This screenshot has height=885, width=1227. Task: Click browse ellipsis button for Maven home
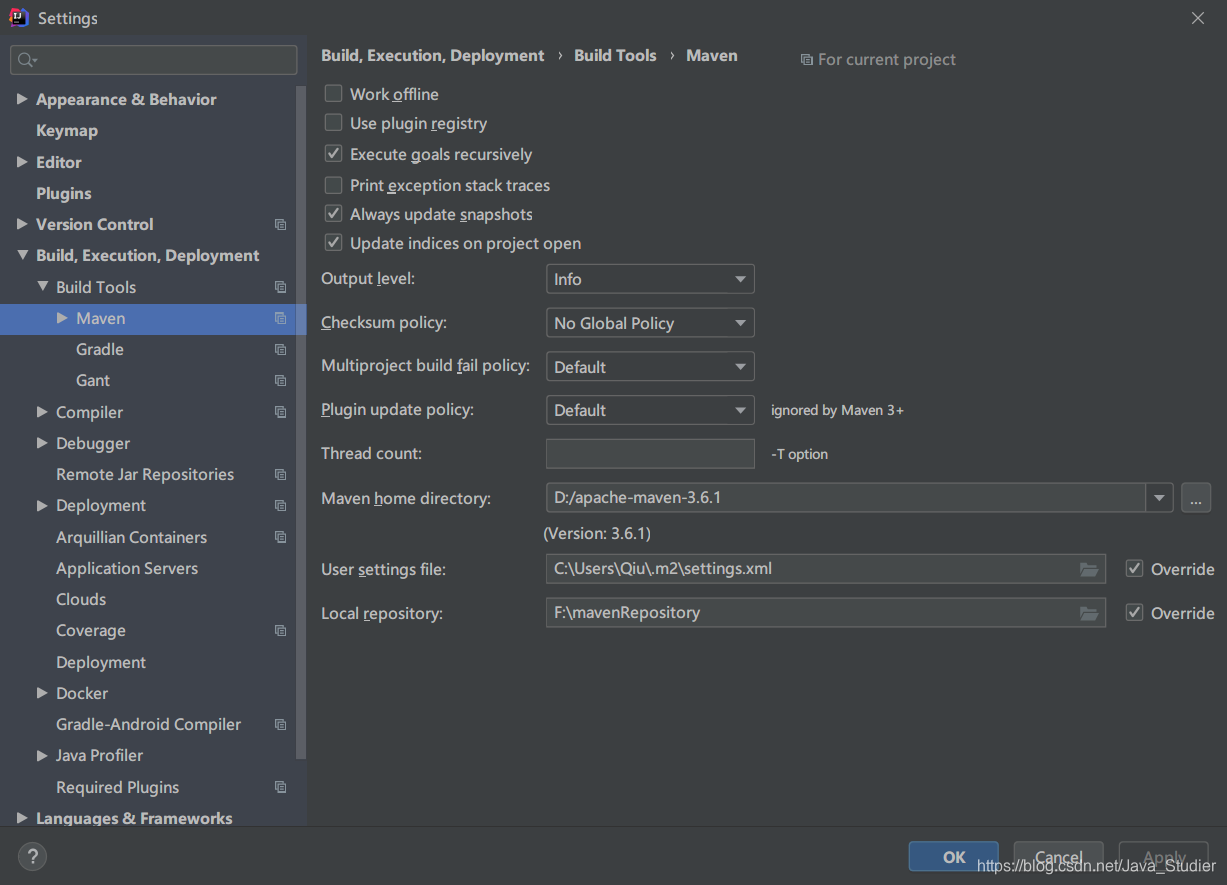tap(1196, 497)
